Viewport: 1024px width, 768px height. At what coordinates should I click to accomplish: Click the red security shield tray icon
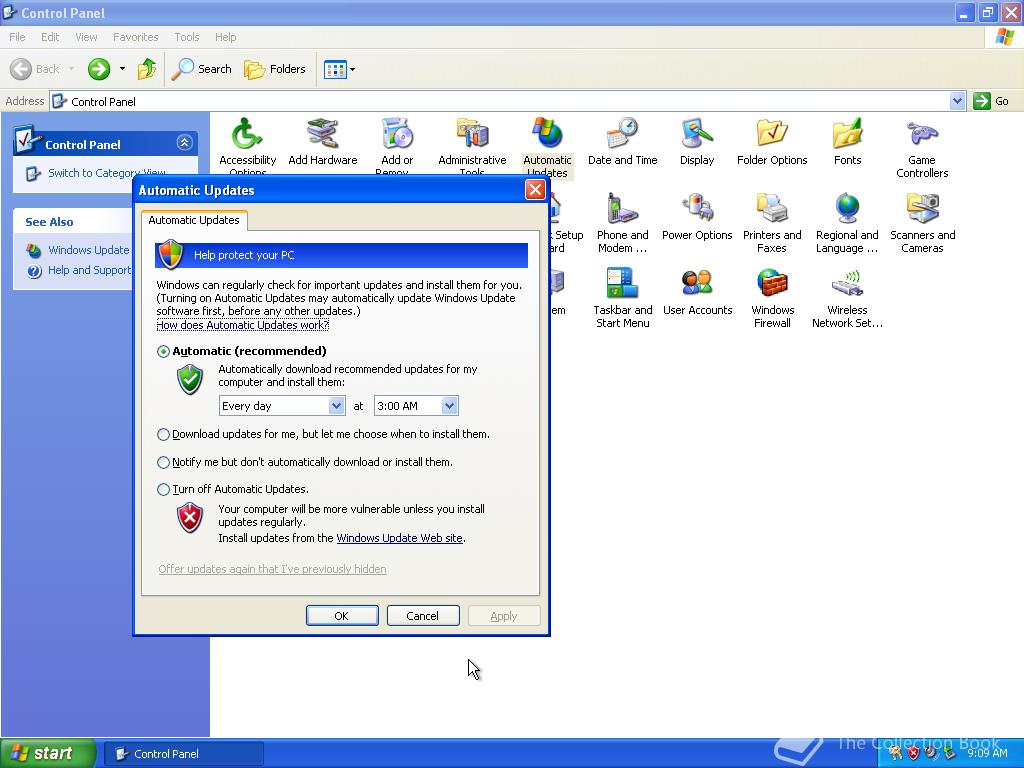[x=913, y=753]
